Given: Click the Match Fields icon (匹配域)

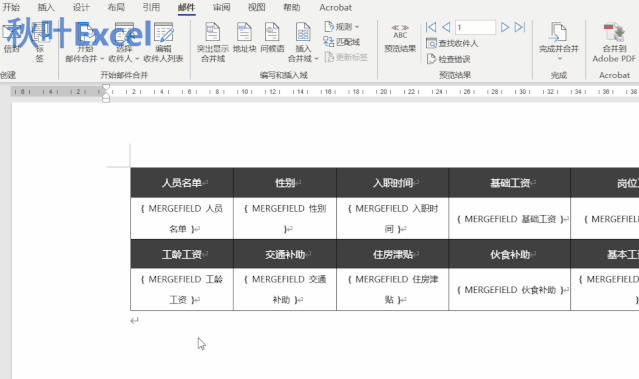Looking at the screenshot, I should point(342,42).
